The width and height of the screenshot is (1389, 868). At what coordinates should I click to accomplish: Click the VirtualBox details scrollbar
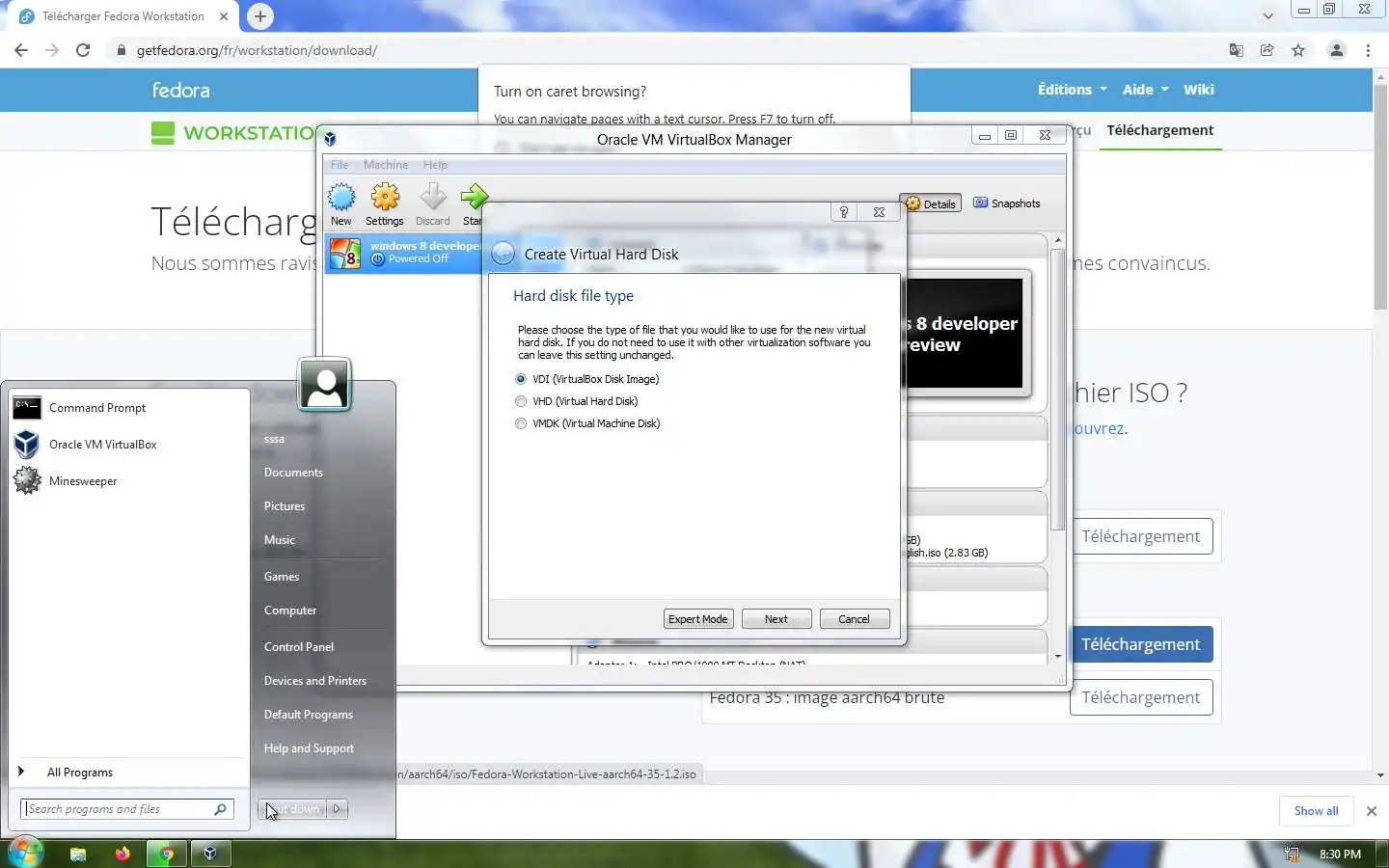pos(1058,391)
